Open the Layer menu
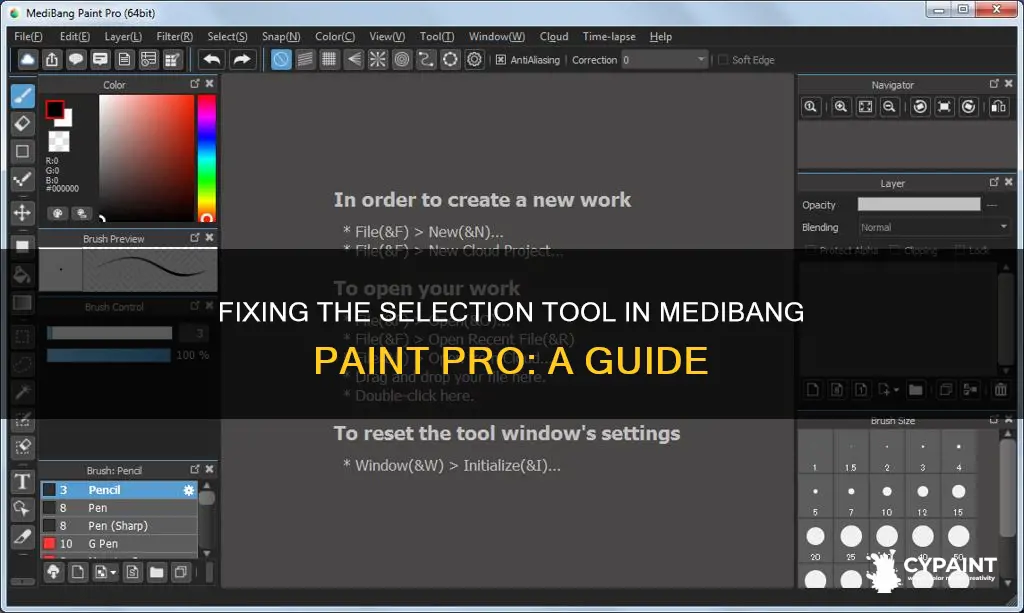 pos(123,37)
